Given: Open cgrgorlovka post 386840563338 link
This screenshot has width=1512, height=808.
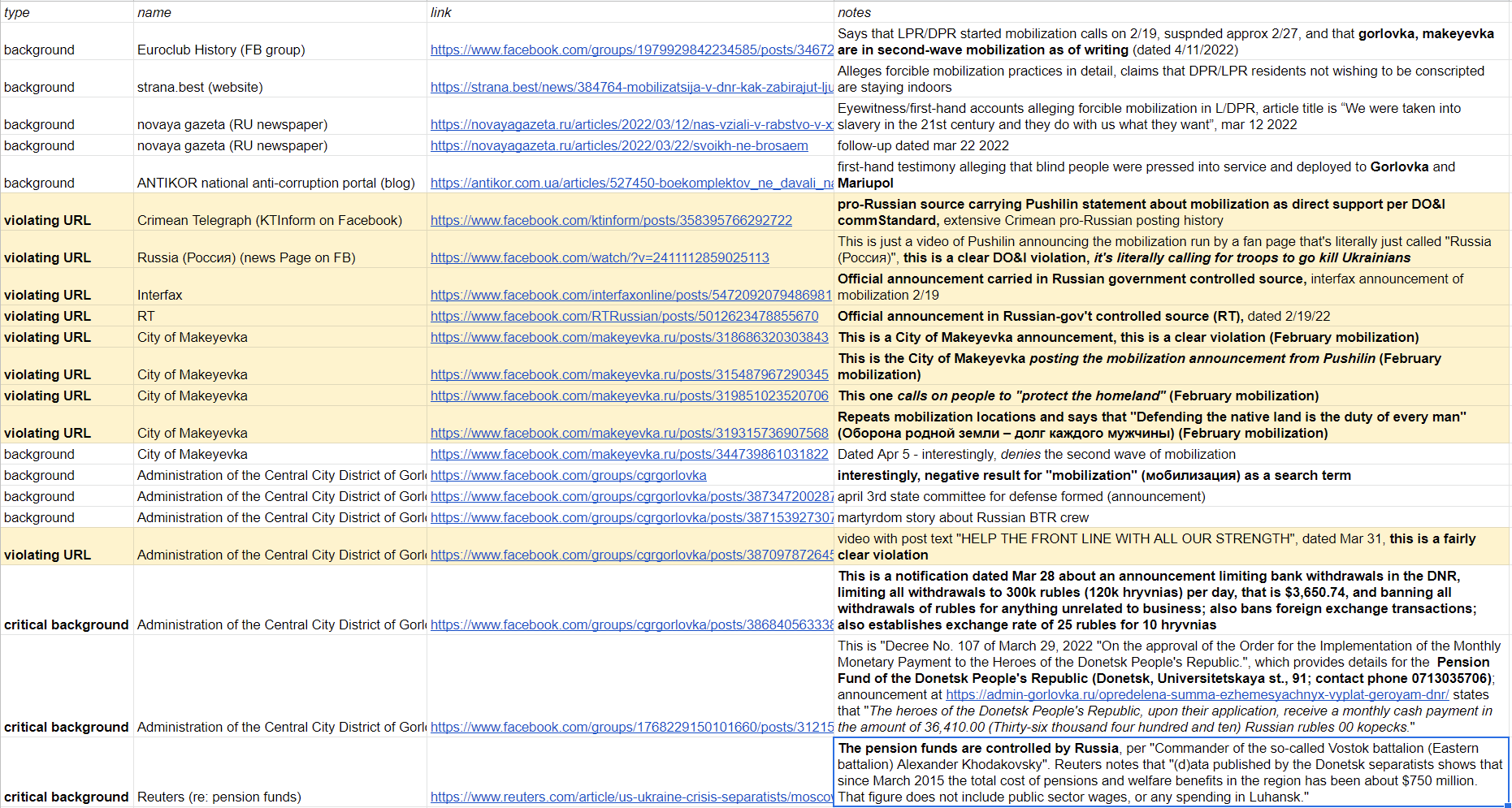Looking at the screenshot, I should (631, 624).
